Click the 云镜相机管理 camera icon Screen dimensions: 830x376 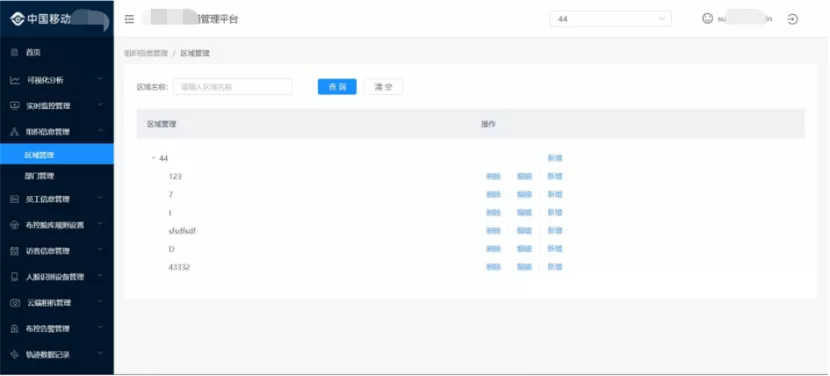click(15, 303)
